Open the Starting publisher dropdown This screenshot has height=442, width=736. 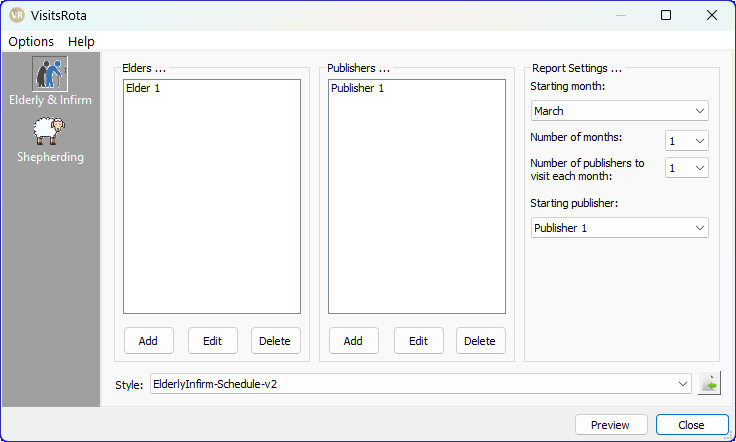[x=619, y=228]
